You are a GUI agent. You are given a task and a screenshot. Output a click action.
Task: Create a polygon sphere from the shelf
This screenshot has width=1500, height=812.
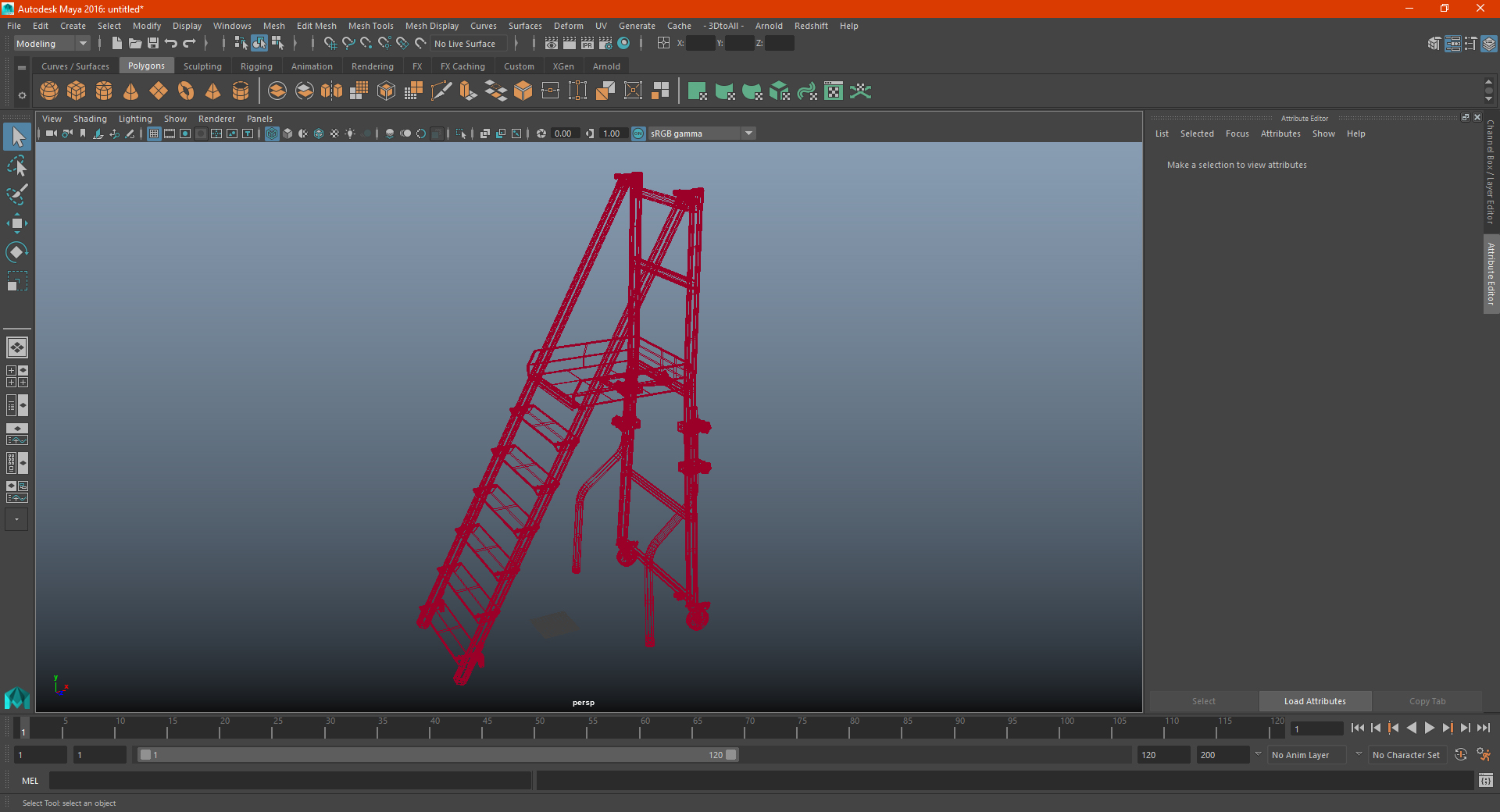coord(49,91)
